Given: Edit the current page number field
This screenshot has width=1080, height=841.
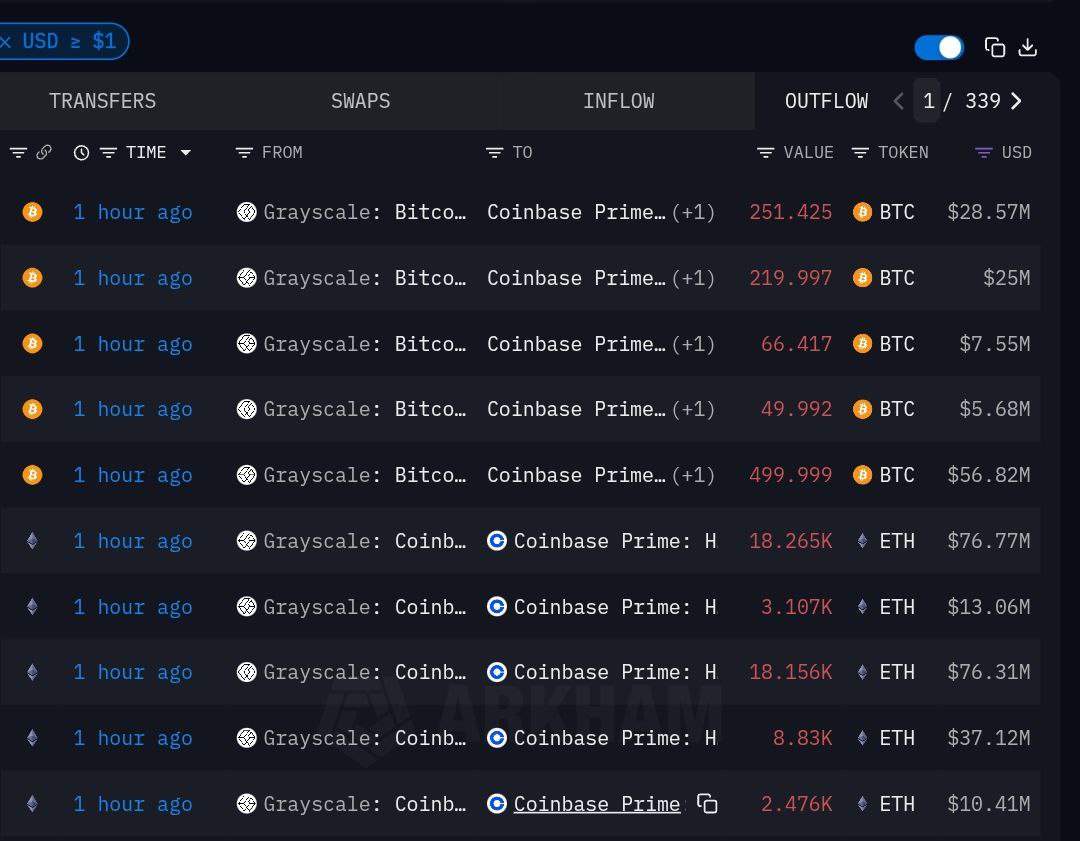Looking at the screenshot, I should [x=928, y=101].
